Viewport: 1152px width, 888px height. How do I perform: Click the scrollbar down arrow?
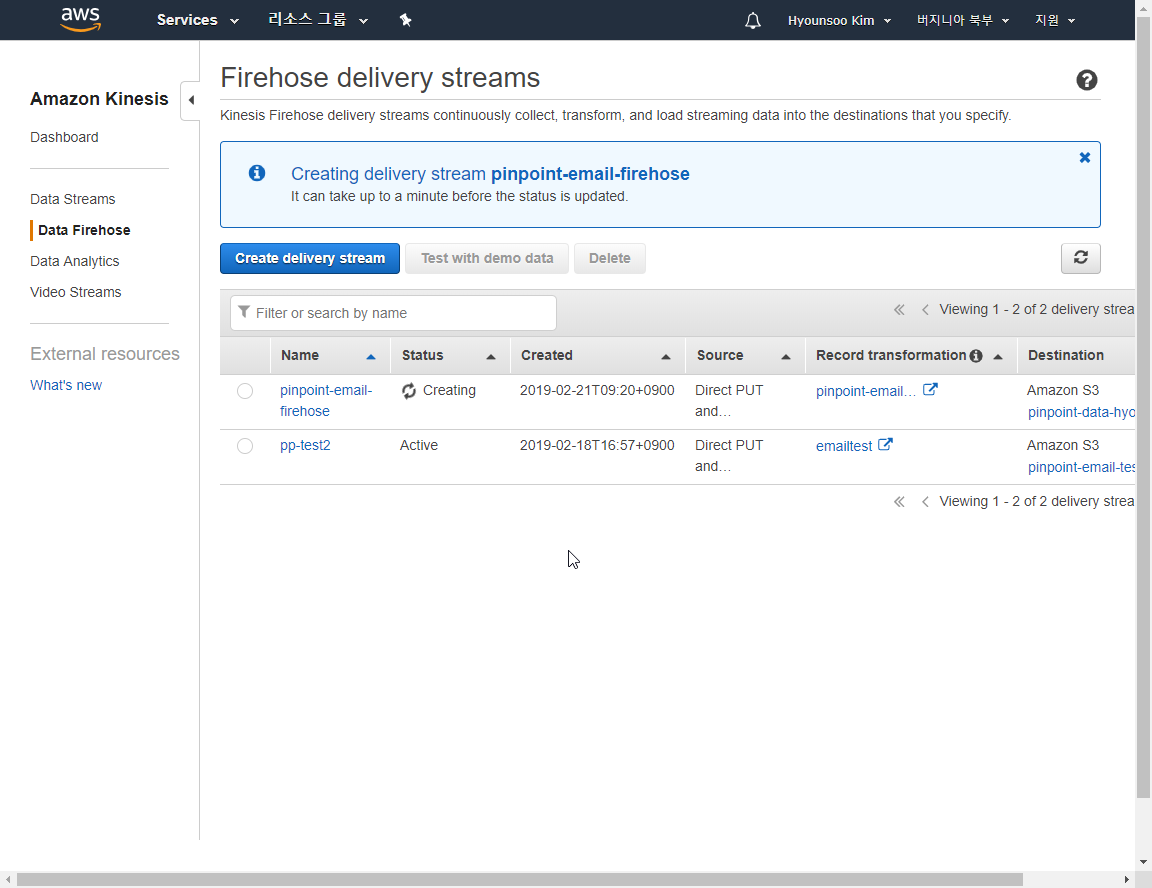[x=1143, y=862]
